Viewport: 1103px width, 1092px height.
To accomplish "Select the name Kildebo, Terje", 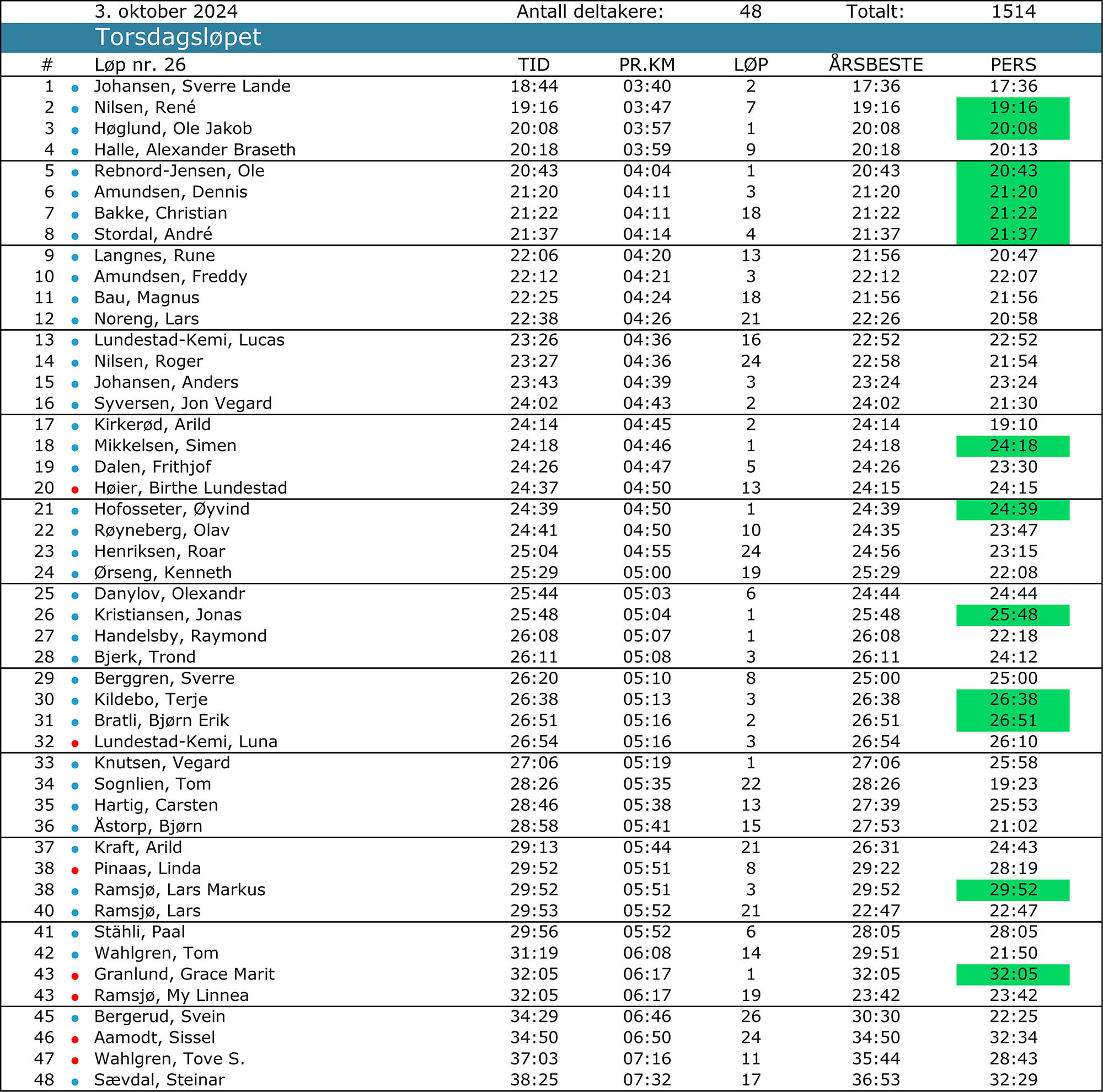I will (151, 699).
